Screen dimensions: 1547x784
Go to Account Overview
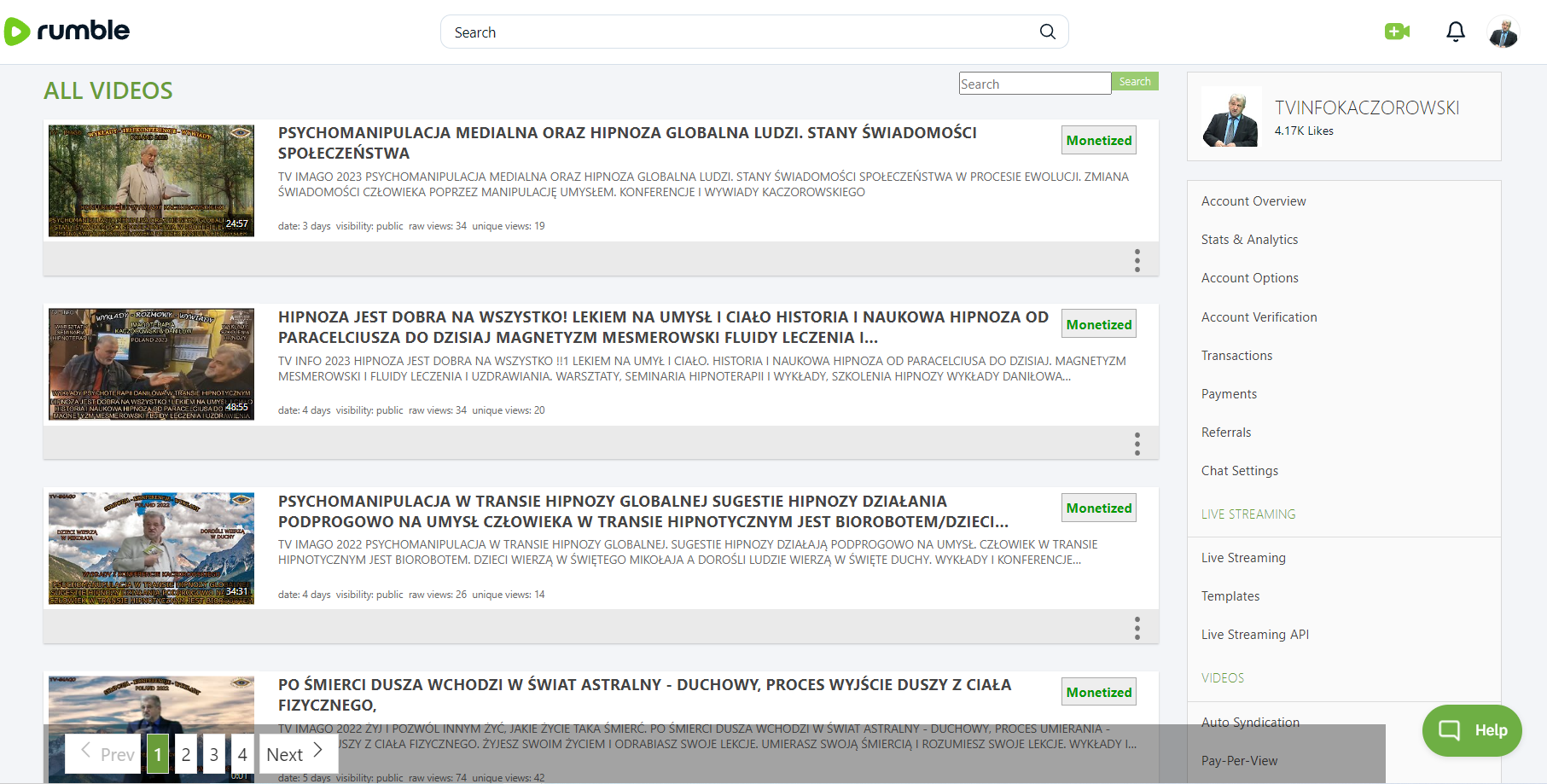1253,201
